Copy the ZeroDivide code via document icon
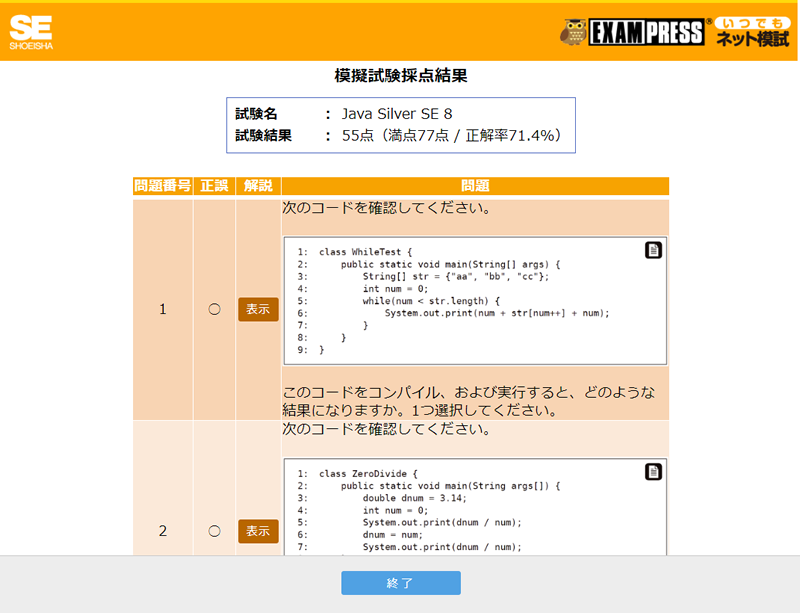The width and height of the screenshot is (800, 613). 653,472
